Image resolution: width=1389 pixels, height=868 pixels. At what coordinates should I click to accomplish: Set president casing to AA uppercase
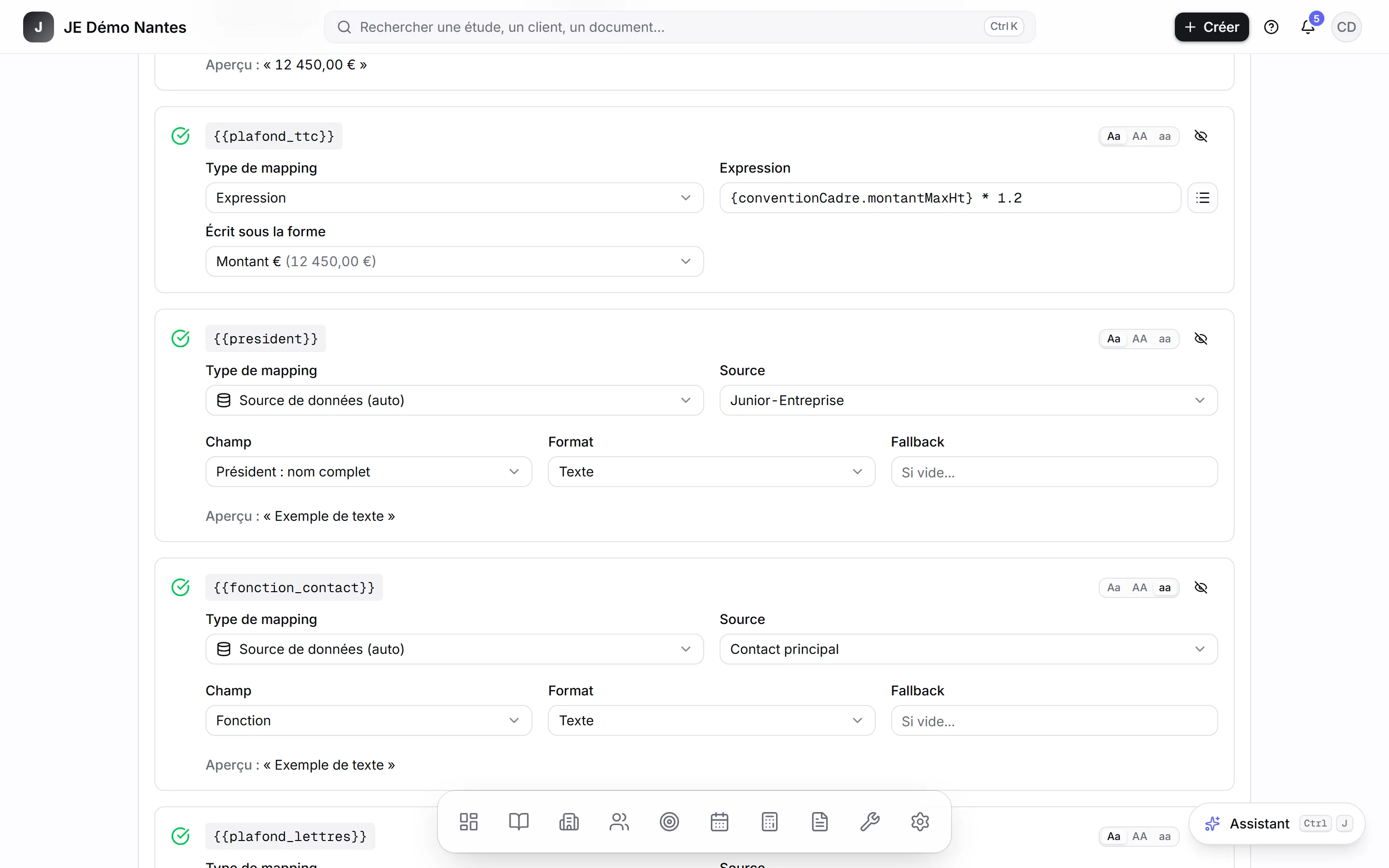point(1139,339)
